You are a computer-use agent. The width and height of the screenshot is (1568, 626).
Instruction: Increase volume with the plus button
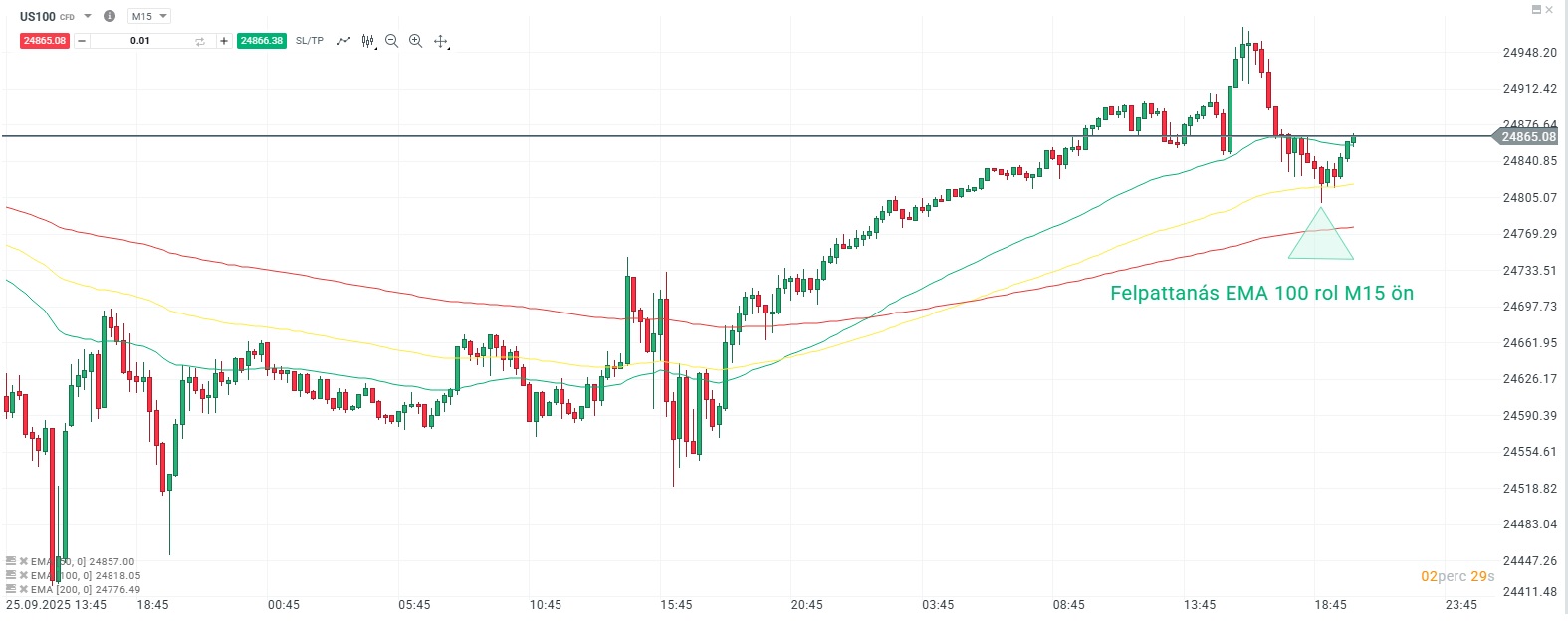(x=224, y=41)
